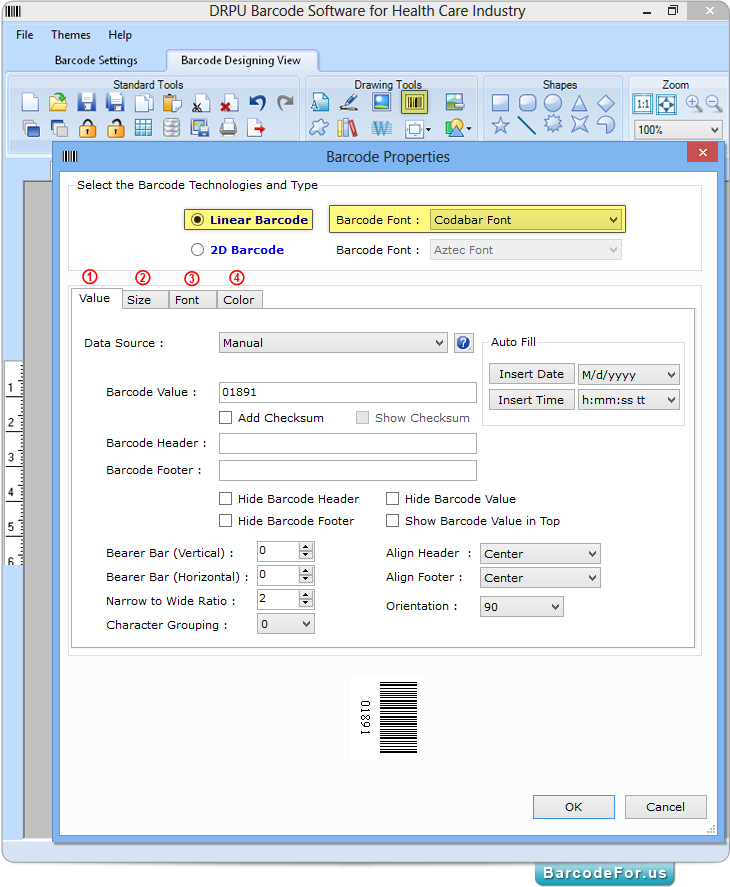
Task: Click the Undo arrow icon
Action: pos(258,102)
